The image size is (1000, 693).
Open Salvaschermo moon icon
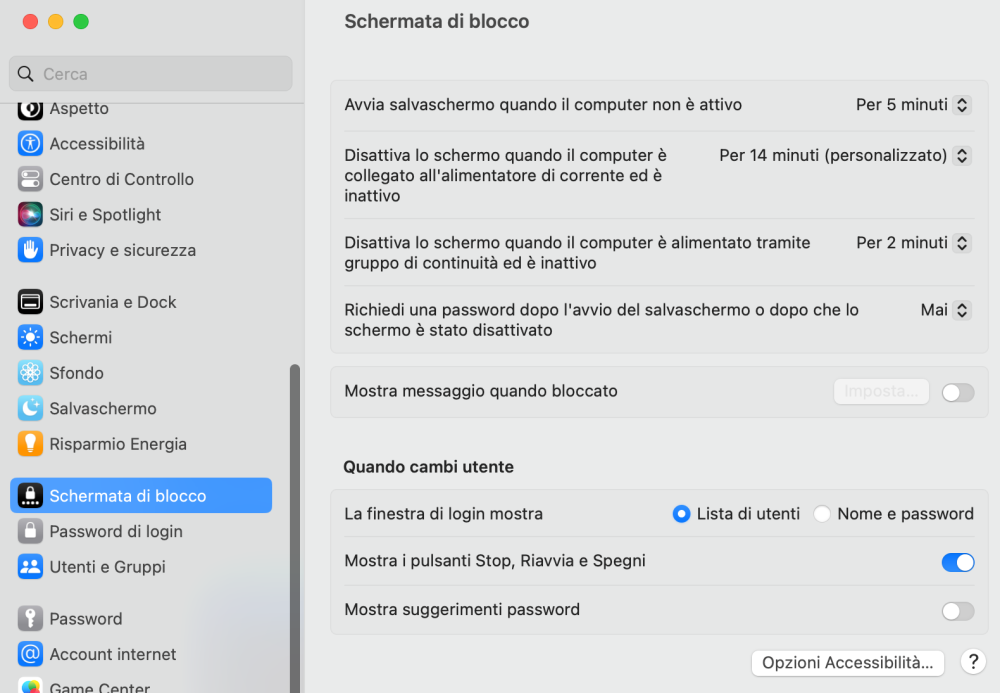tap(30, 408)
